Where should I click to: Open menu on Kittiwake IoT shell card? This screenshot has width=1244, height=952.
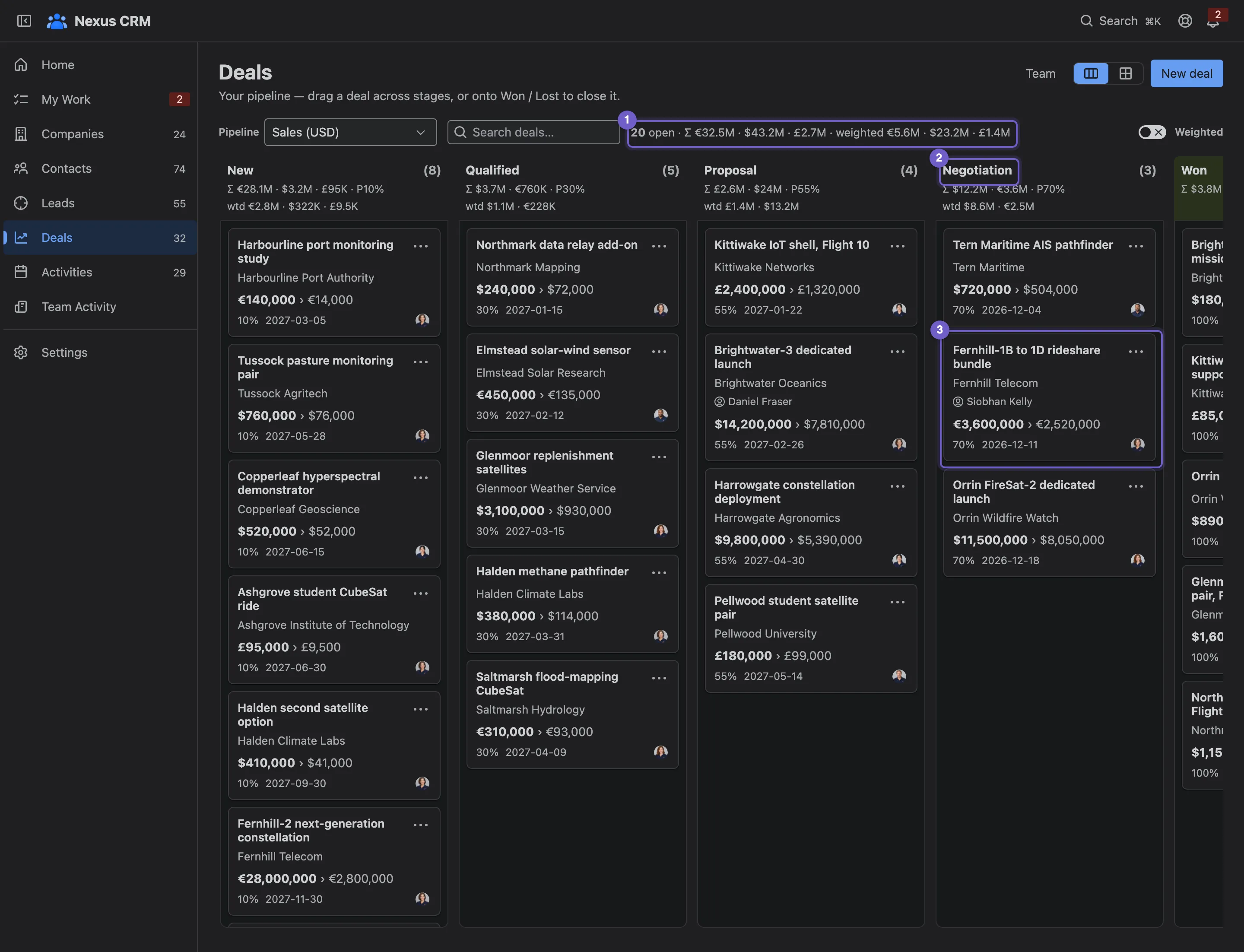tap(898, 246)
